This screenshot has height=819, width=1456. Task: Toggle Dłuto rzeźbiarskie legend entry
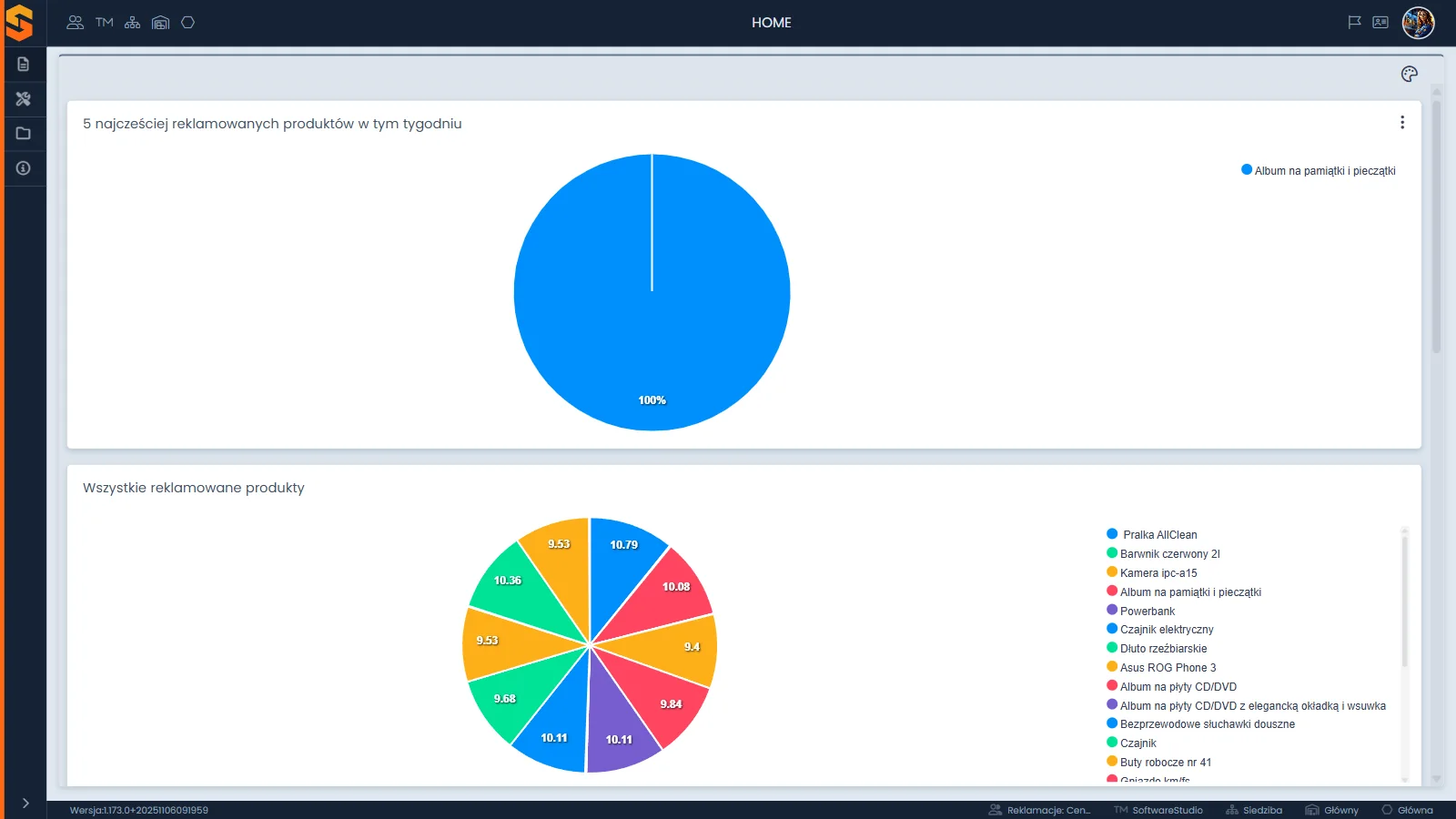pos(1157,649)
